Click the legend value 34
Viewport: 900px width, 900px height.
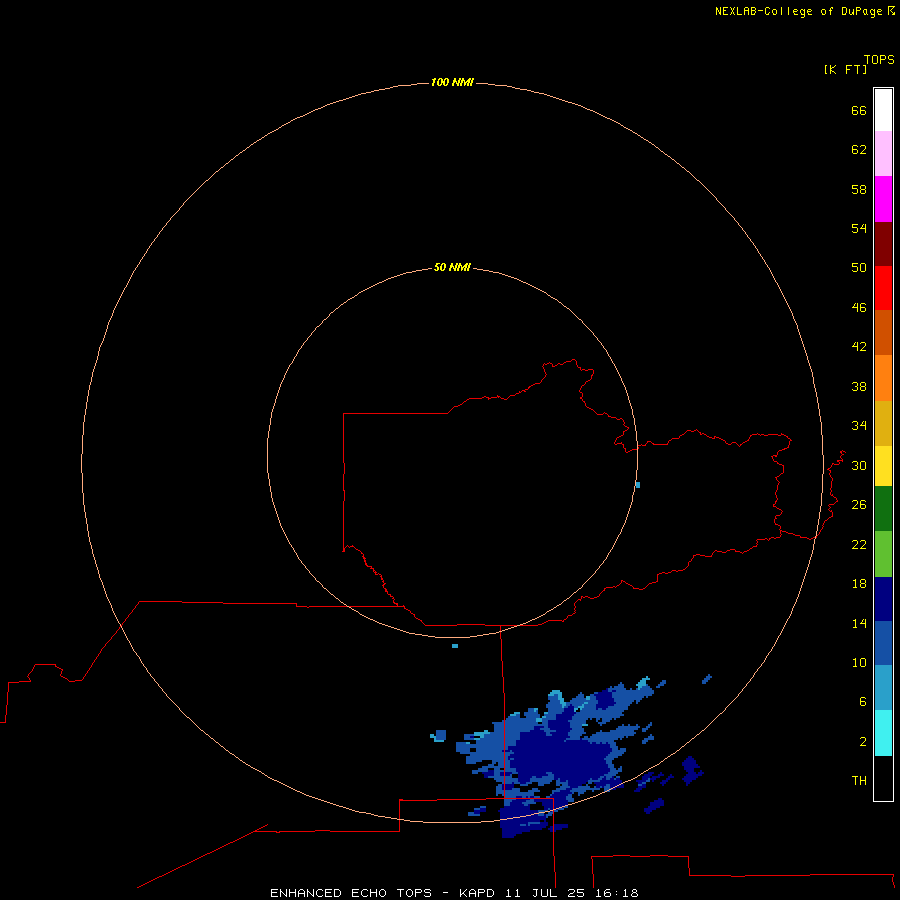point(859,425)
